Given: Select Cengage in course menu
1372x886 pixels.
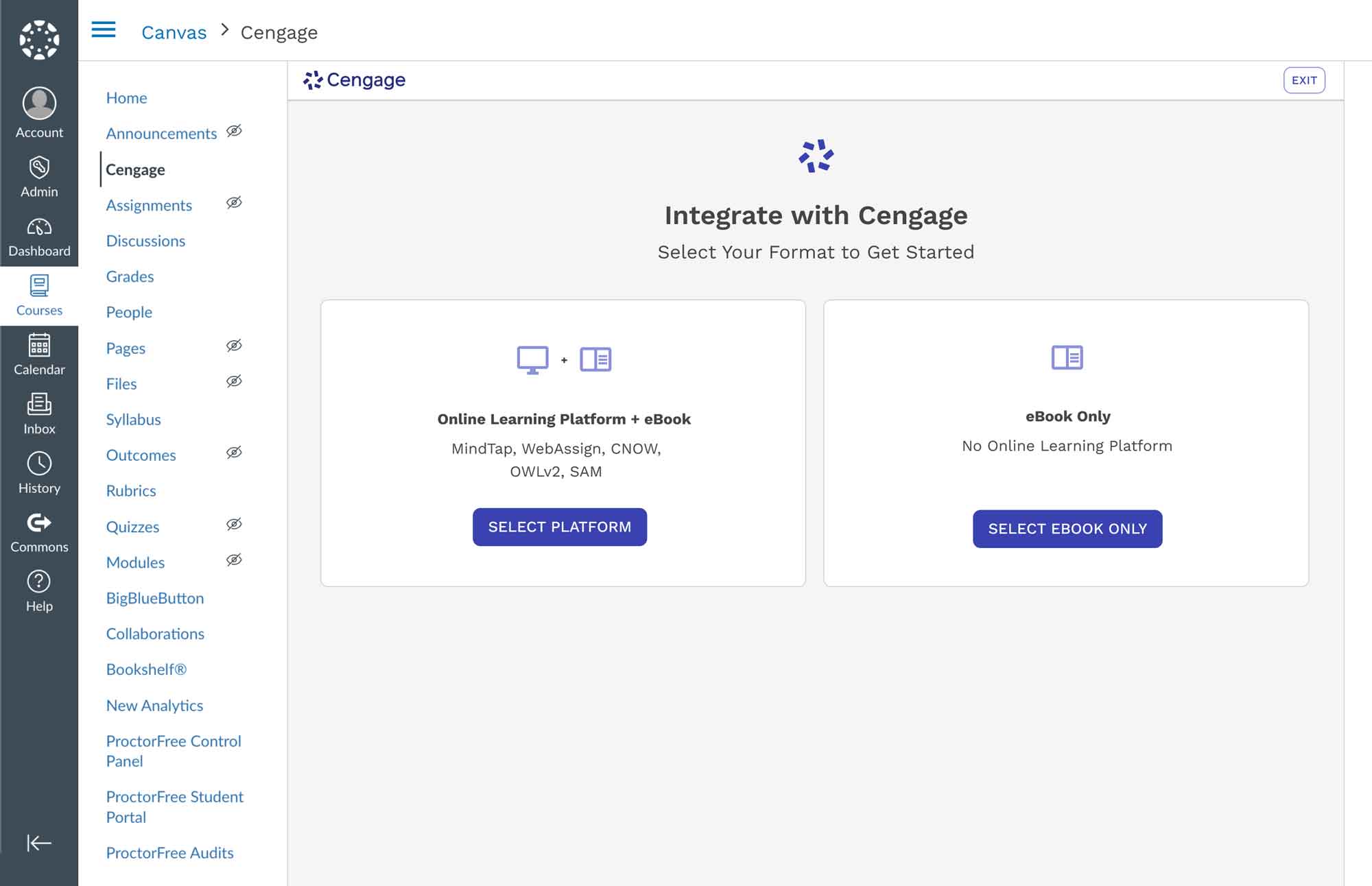Looking at the screenshot, I should [x=135, y=169].
